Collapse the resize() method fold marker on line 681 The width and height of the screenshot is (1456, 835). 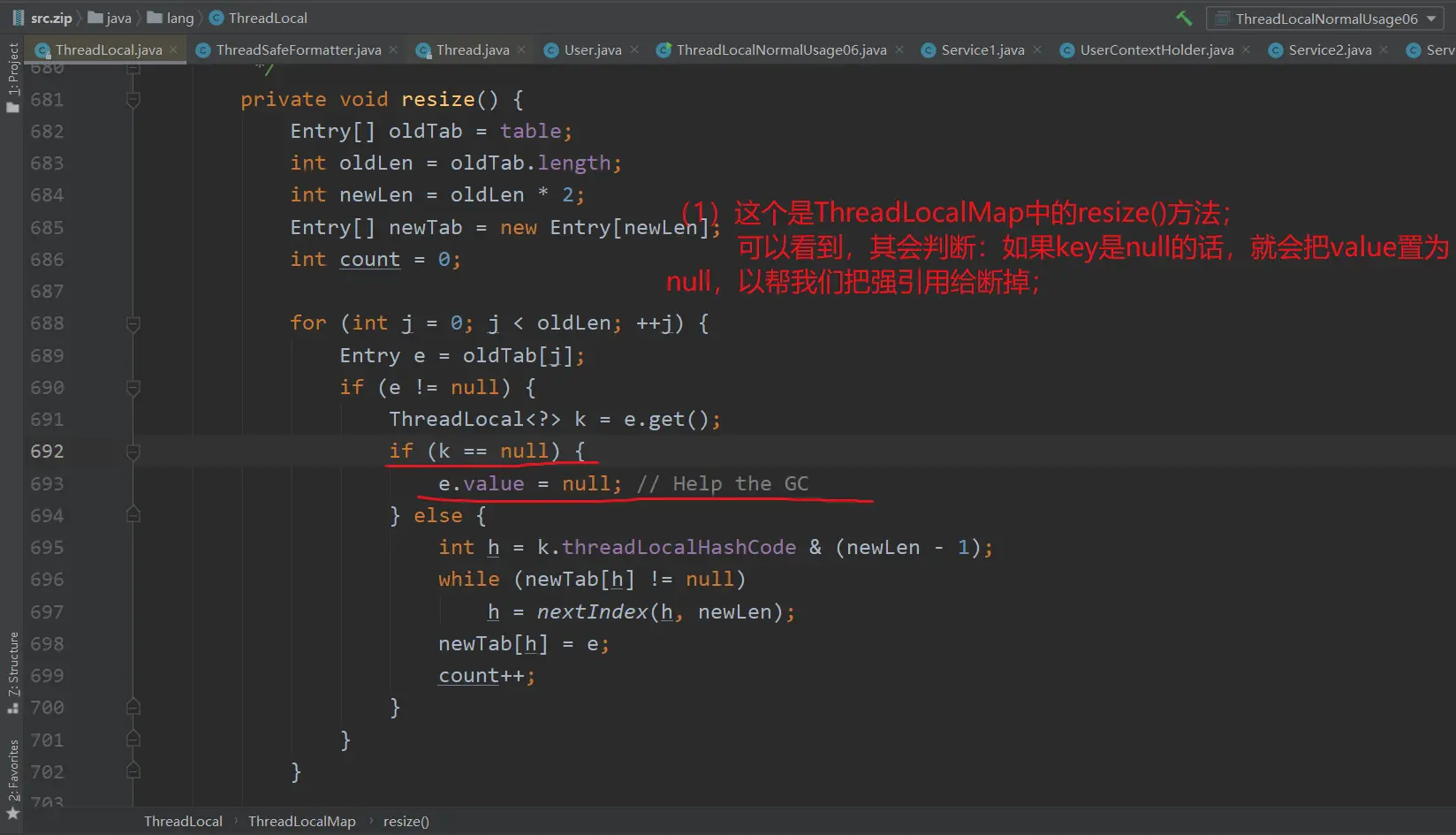pyautogui.click(x=133, y=100)
